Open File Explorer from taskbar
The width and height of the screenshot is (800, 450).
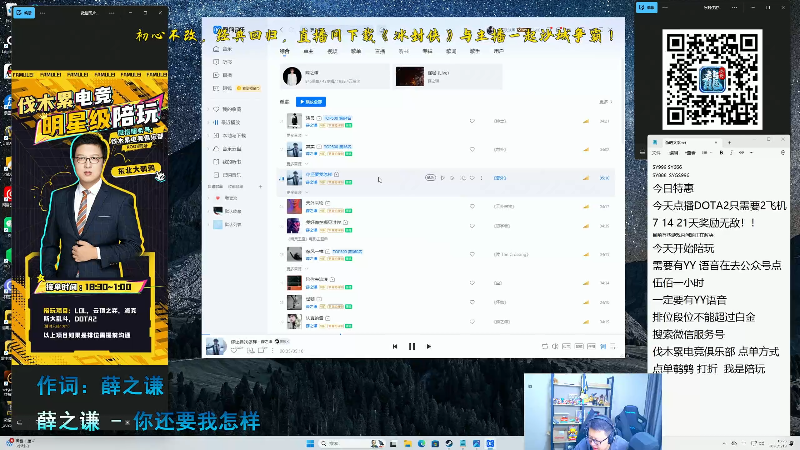[407, 443]
